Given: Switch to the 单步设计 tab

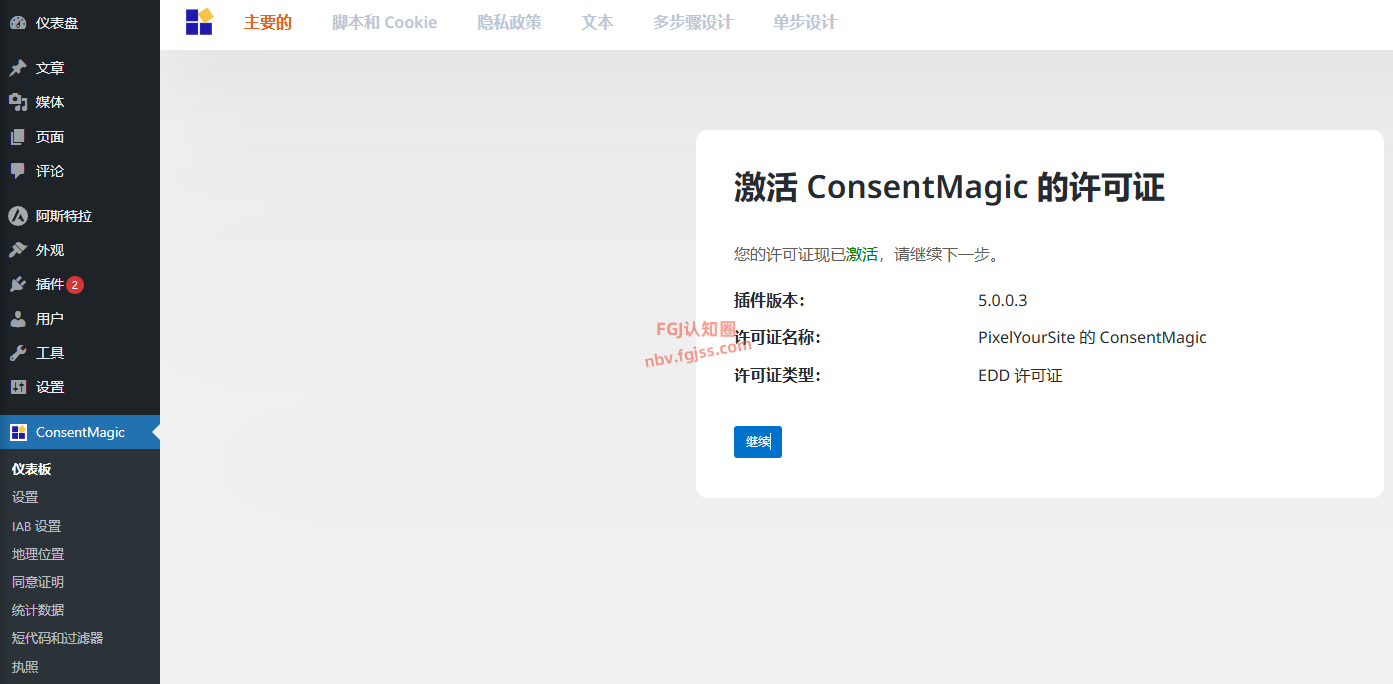Looking at the screenshot, I should (x=805, y=22).
